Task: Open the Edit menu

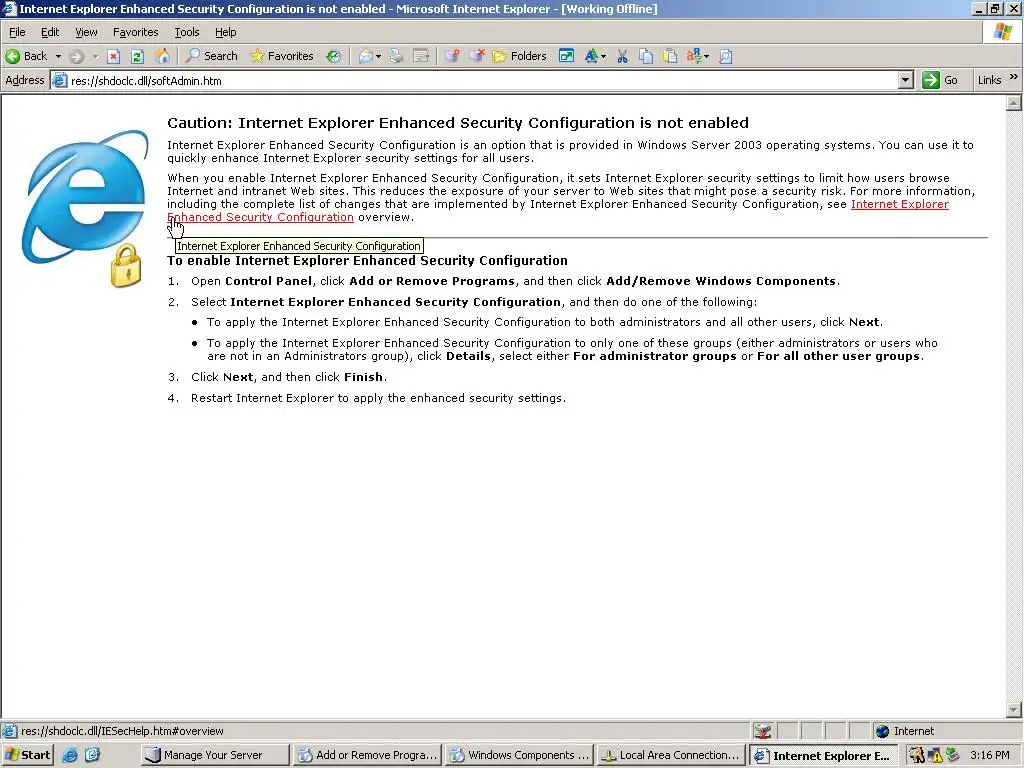Action: 50,32
